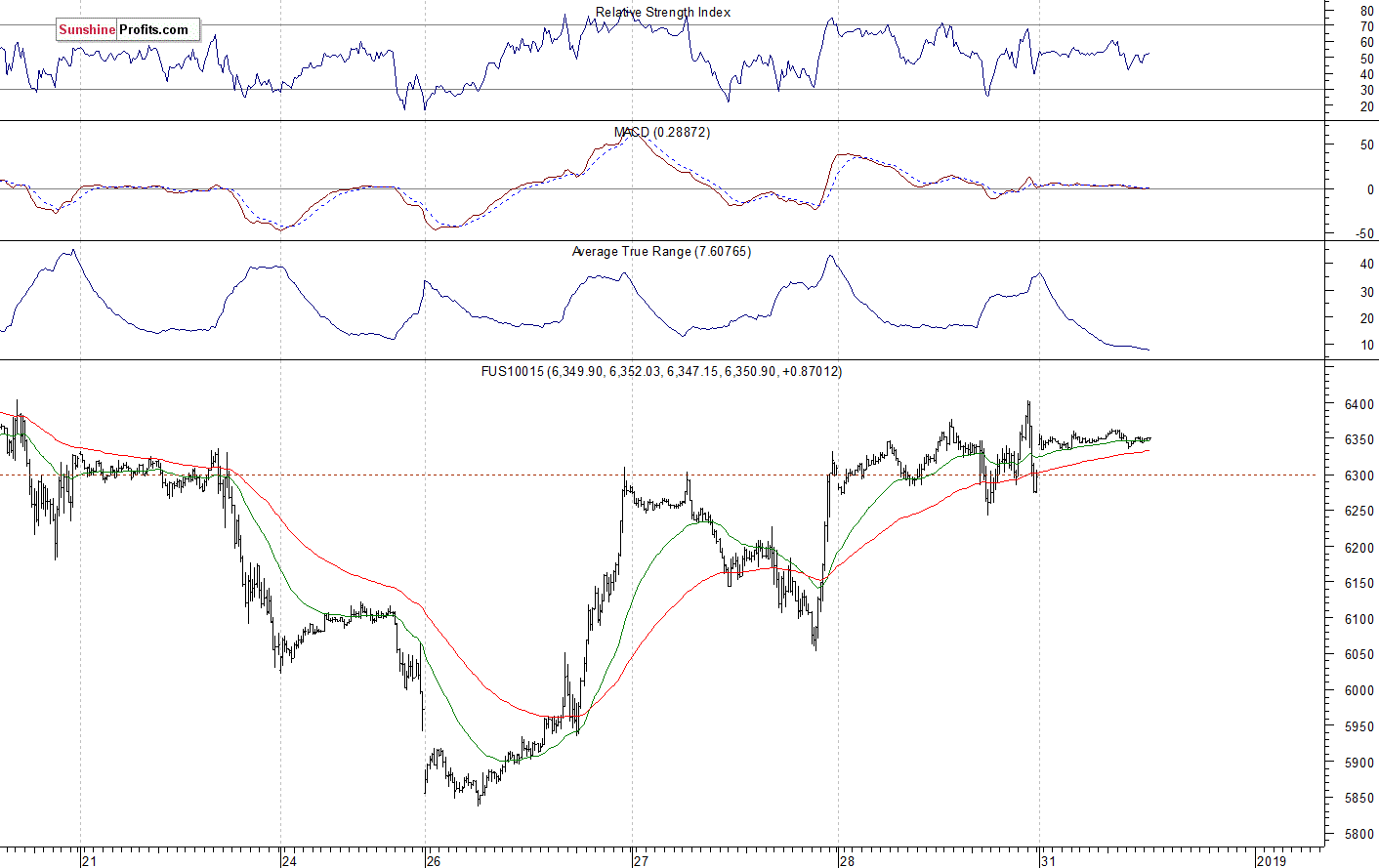Viewport: 1379px width, 868px height.
Task: Click the RSI 20 scale label
Action: pyautogui.click(x=1367, y=106)
